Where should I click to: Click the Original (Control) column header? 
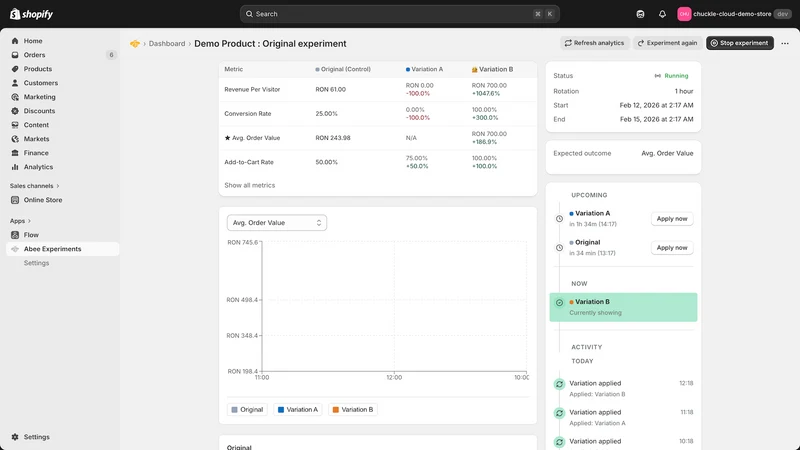(343, 69)
